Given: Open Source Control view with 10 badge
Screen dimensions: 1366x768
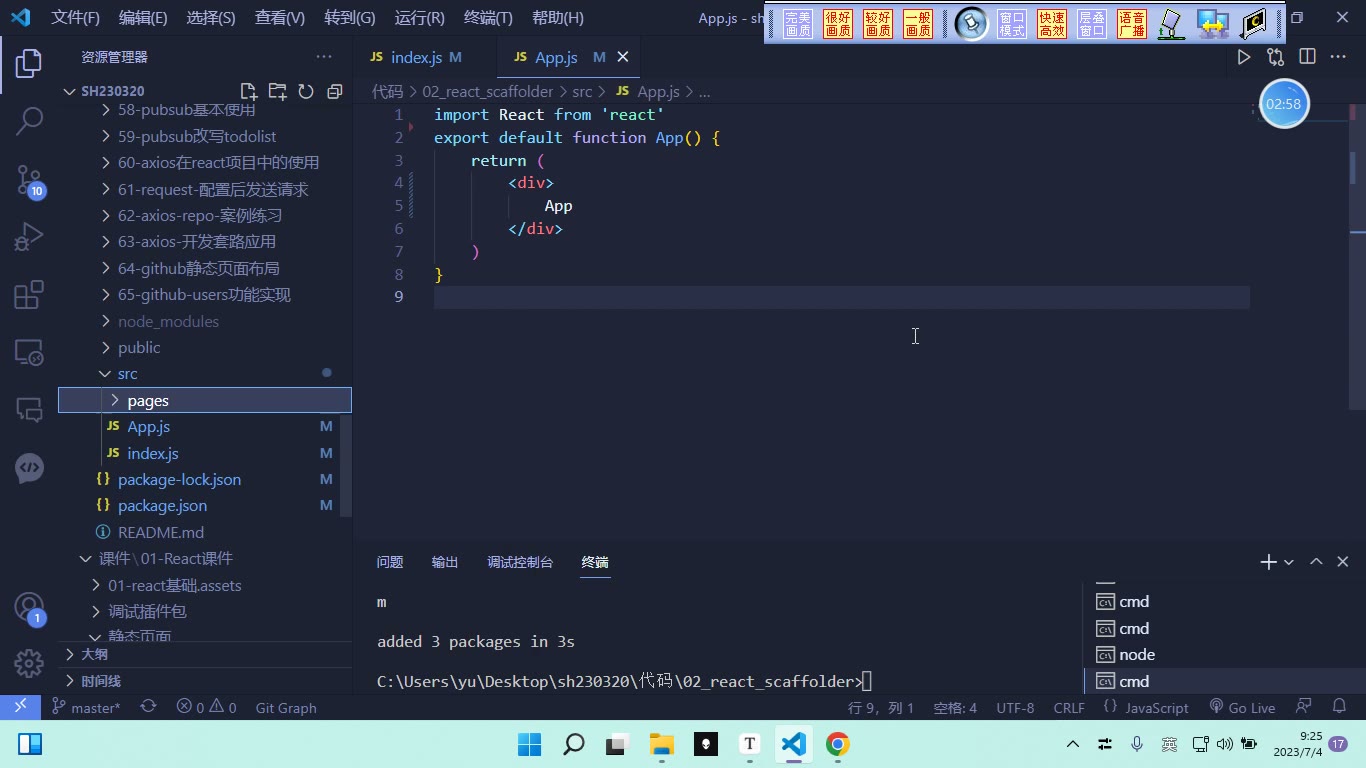Looking at the screenshot, I should 29,180.
